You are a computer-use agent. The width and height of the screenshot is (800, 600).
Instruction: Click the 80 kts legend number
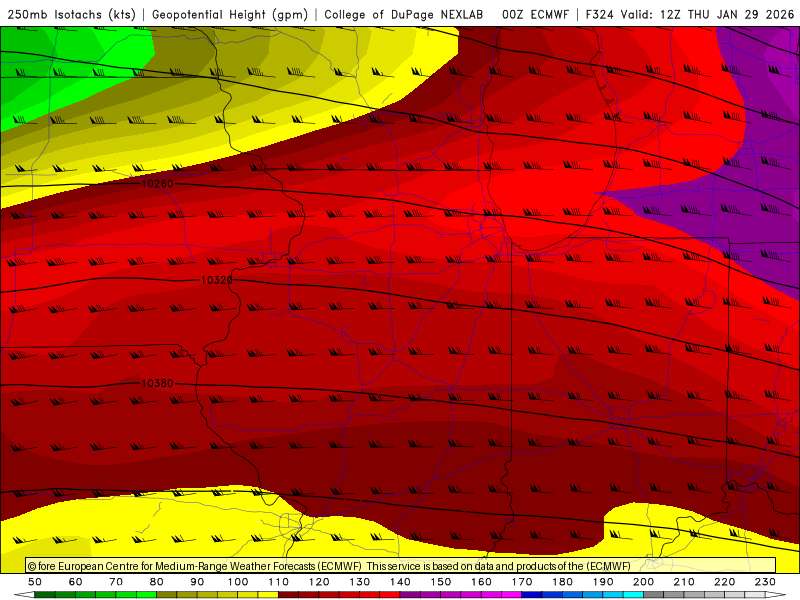(157, 582)
